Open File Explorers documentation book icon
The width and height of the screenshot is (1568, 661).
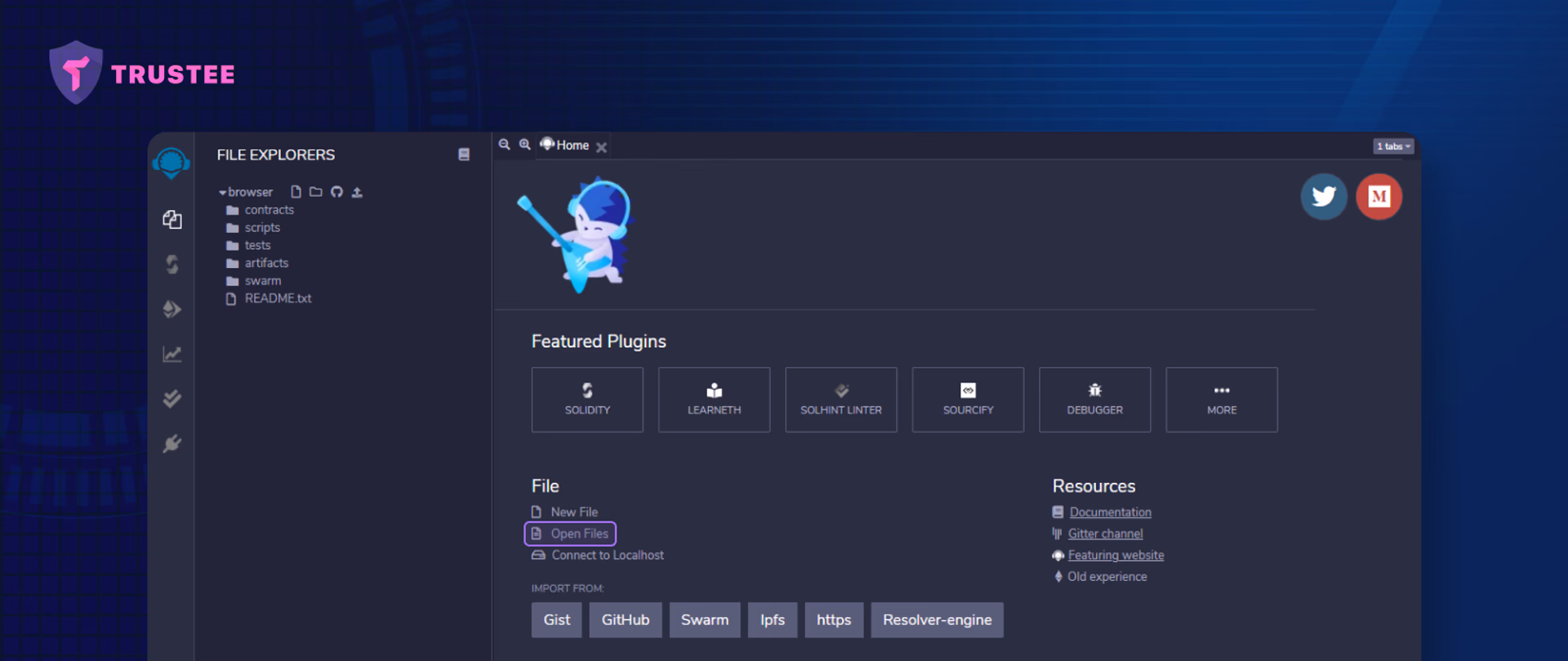pos(464,154)
